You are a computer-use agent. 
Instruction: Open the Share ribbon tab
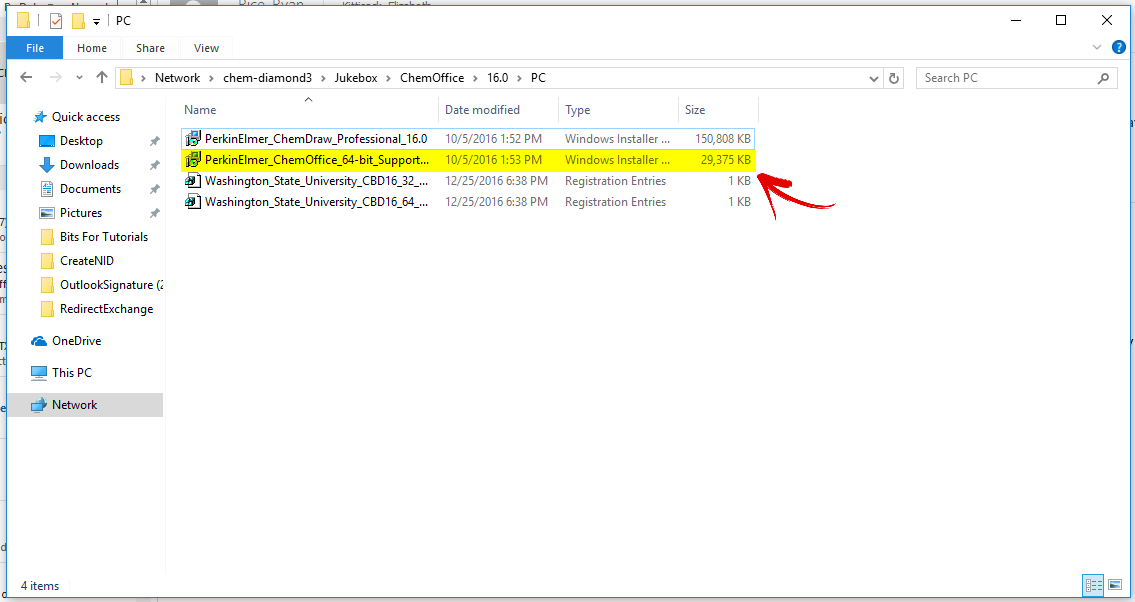pos(150,48)
